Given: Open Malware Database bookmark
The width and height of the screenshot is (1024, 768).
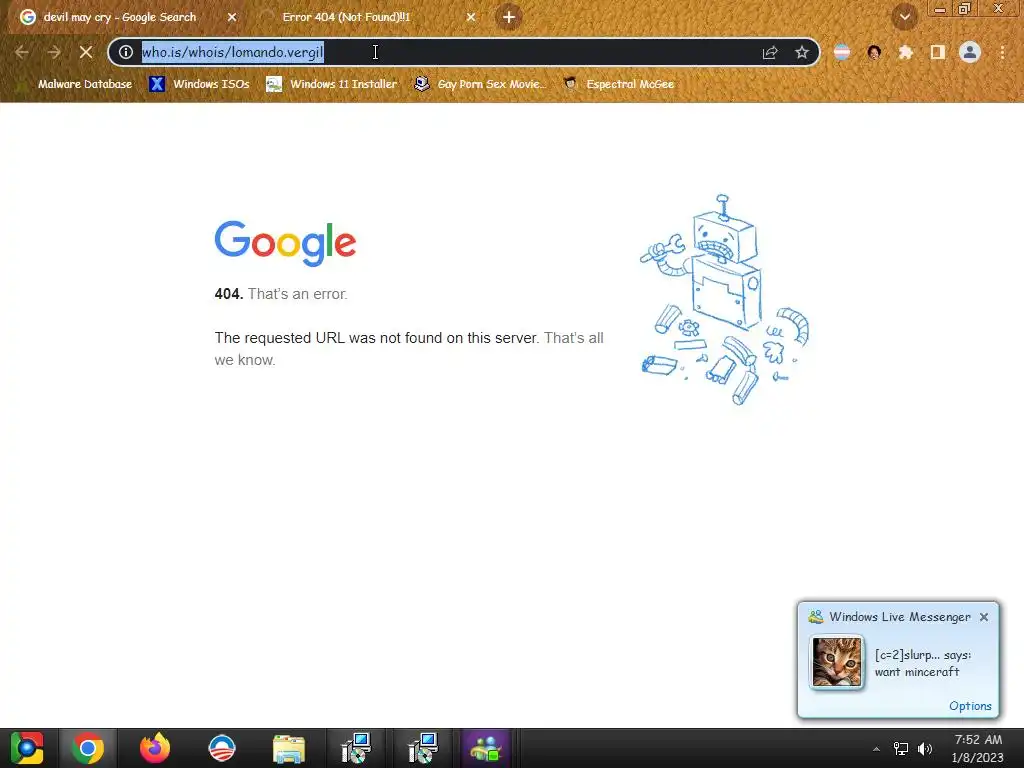Looking at the screenshot, I should (73, 84).
